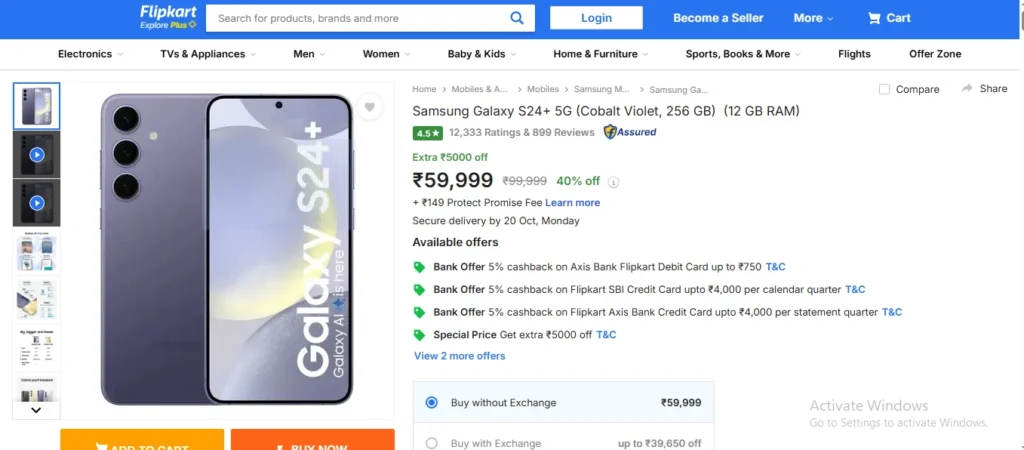Image resolution: width=1024 pixels, height=450 pixels.
Task: Click the Flipkart Explore Plus logo
Action: click(x=166, y=17)
